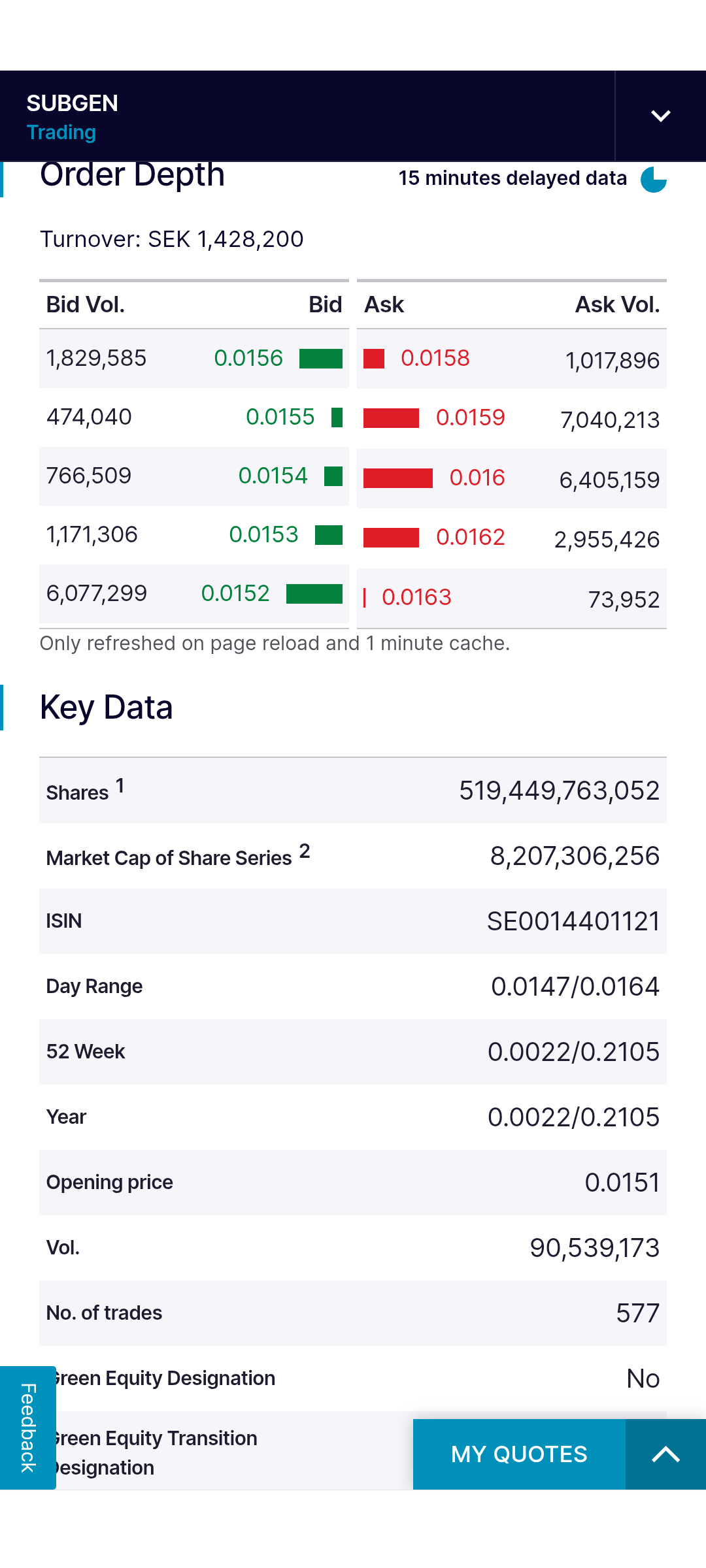
Task: Click the red bar beside ask 0.0162
Action: 391,538
